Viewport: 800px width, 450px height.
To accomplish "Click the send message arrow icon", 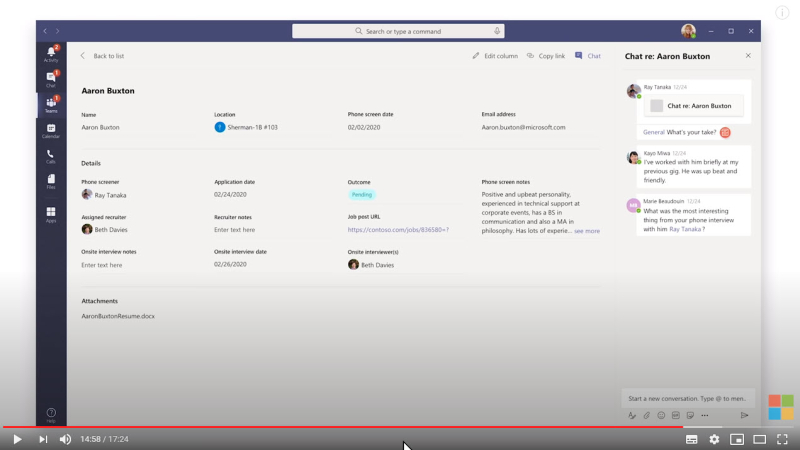I will click(x=744, y=415).
